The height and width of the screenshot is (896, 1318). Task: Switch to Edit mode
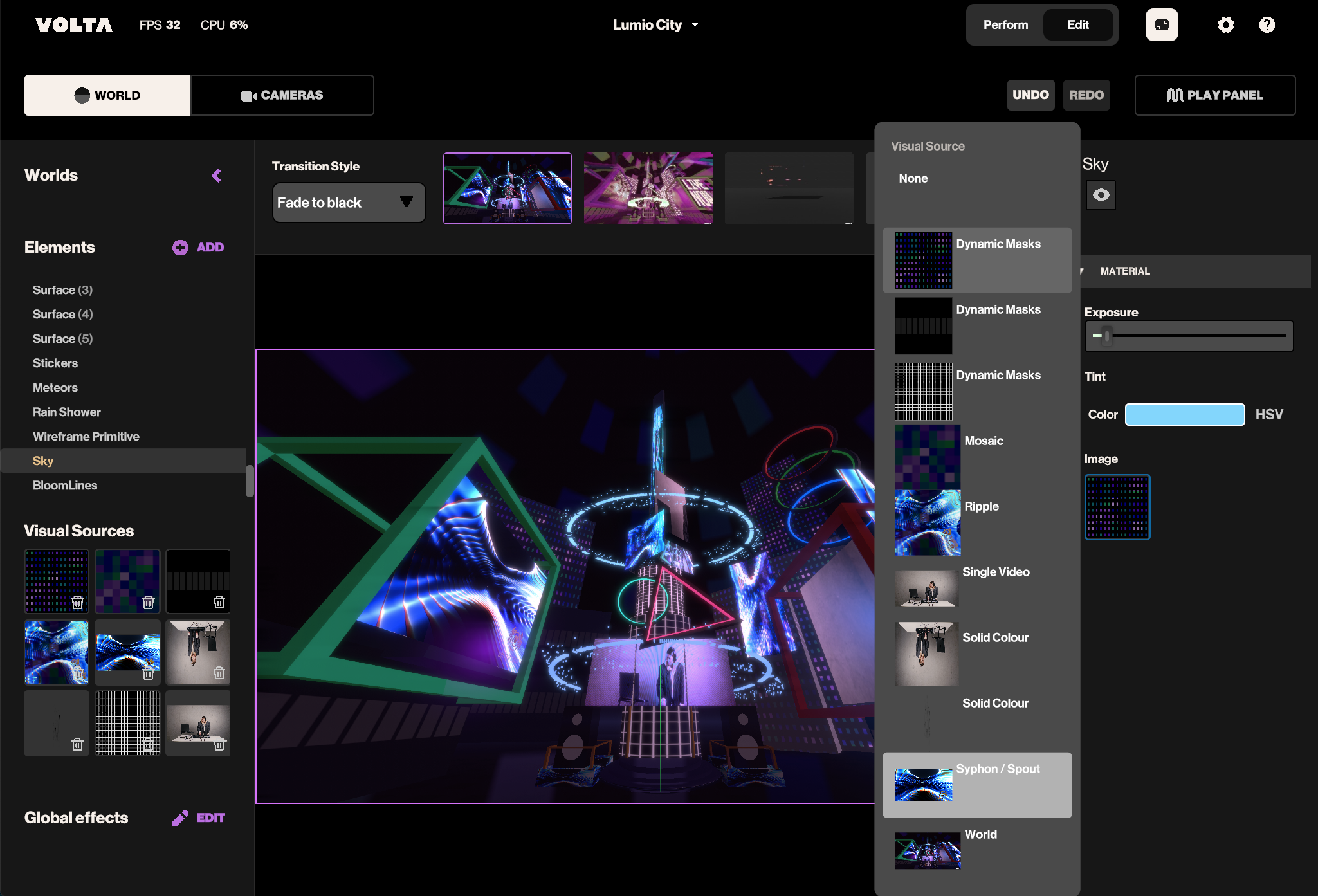[1078, 25]
